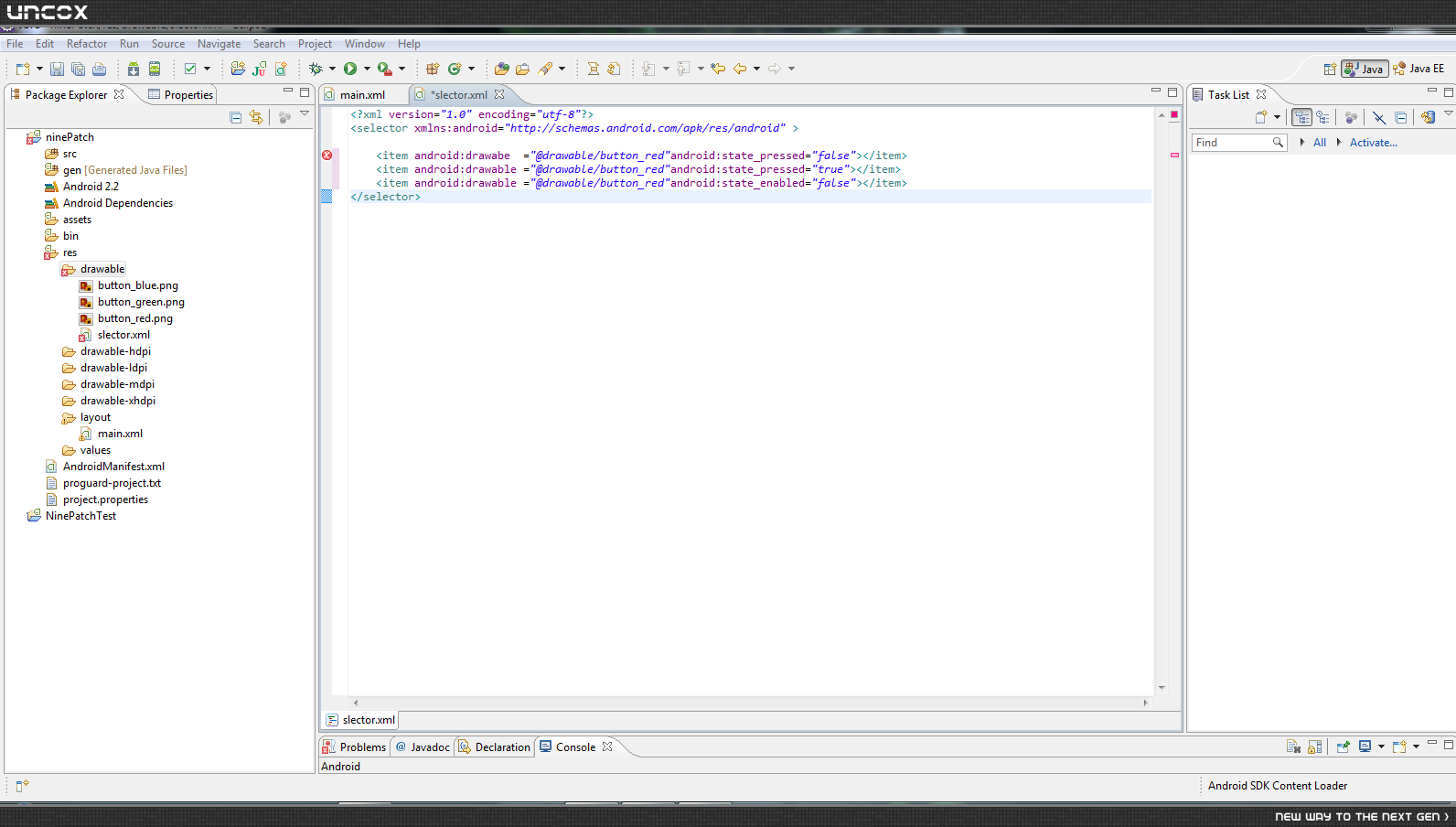Viewport: 1456px width, 827px height.
Task: Open the Refactor menu
Action: (x=87, y=44)
